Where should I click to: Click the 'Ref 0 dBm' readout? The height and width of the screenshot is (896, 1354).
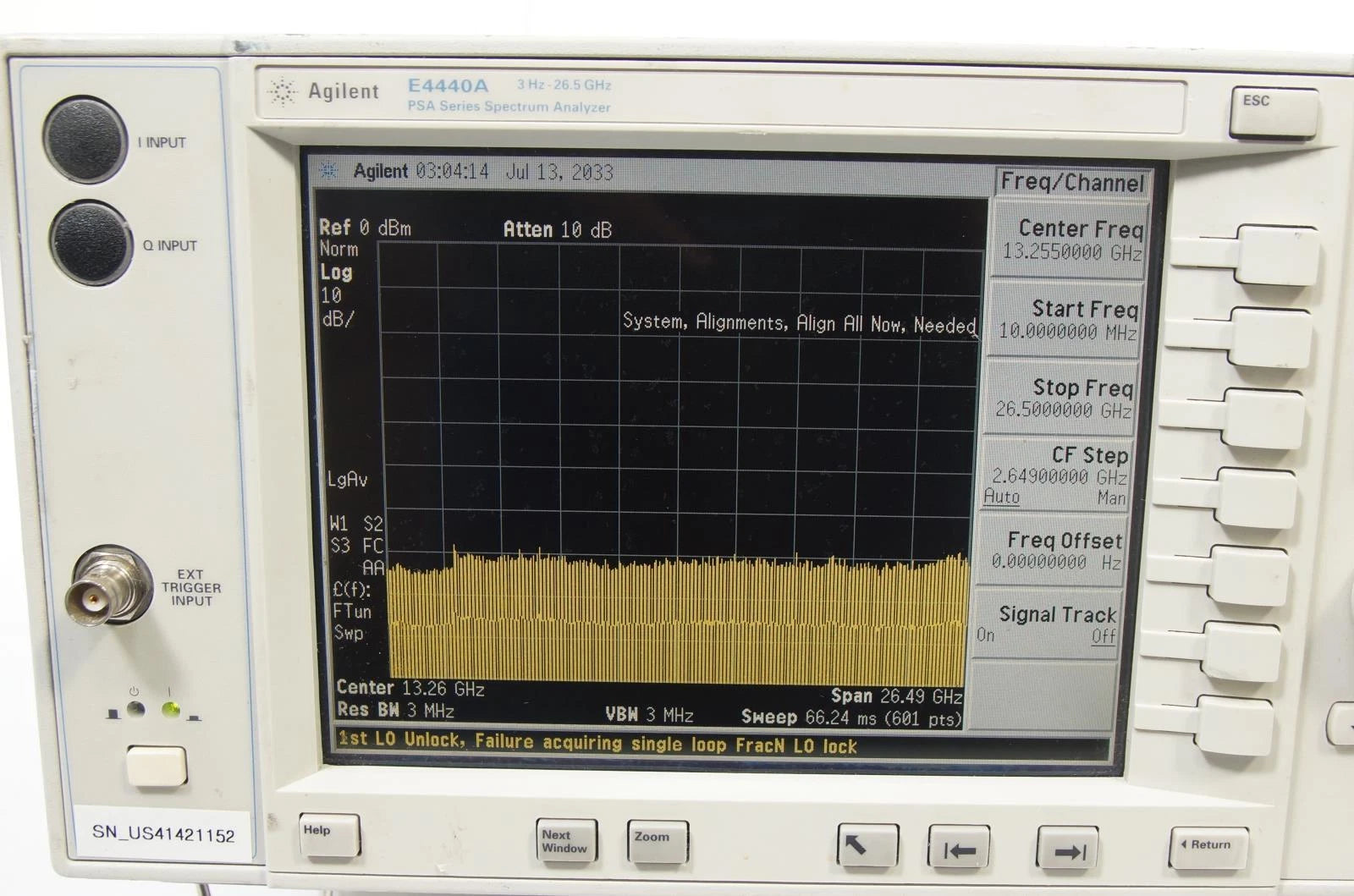[365, 228]
